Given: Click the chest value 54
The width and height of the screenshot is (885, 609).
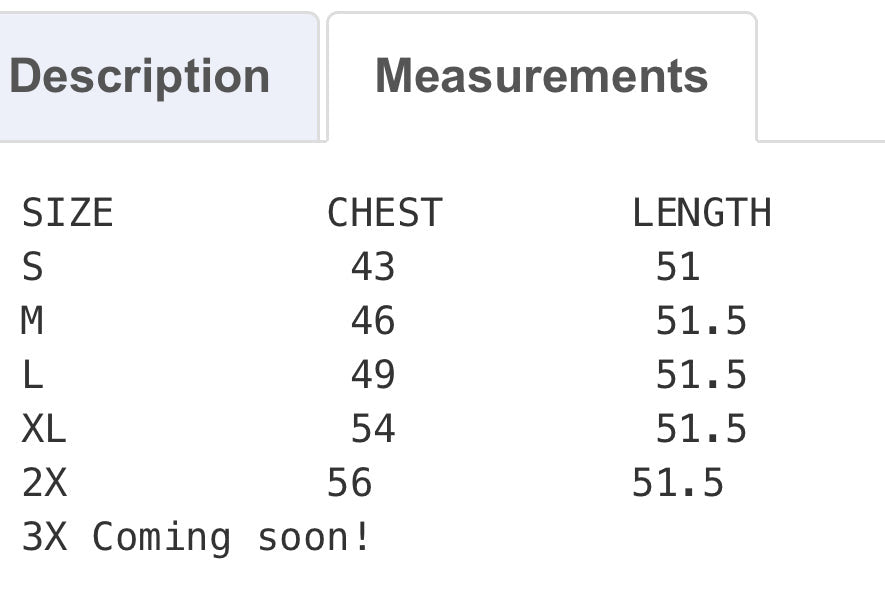Looking at the screenshot, I should [373, 429].
